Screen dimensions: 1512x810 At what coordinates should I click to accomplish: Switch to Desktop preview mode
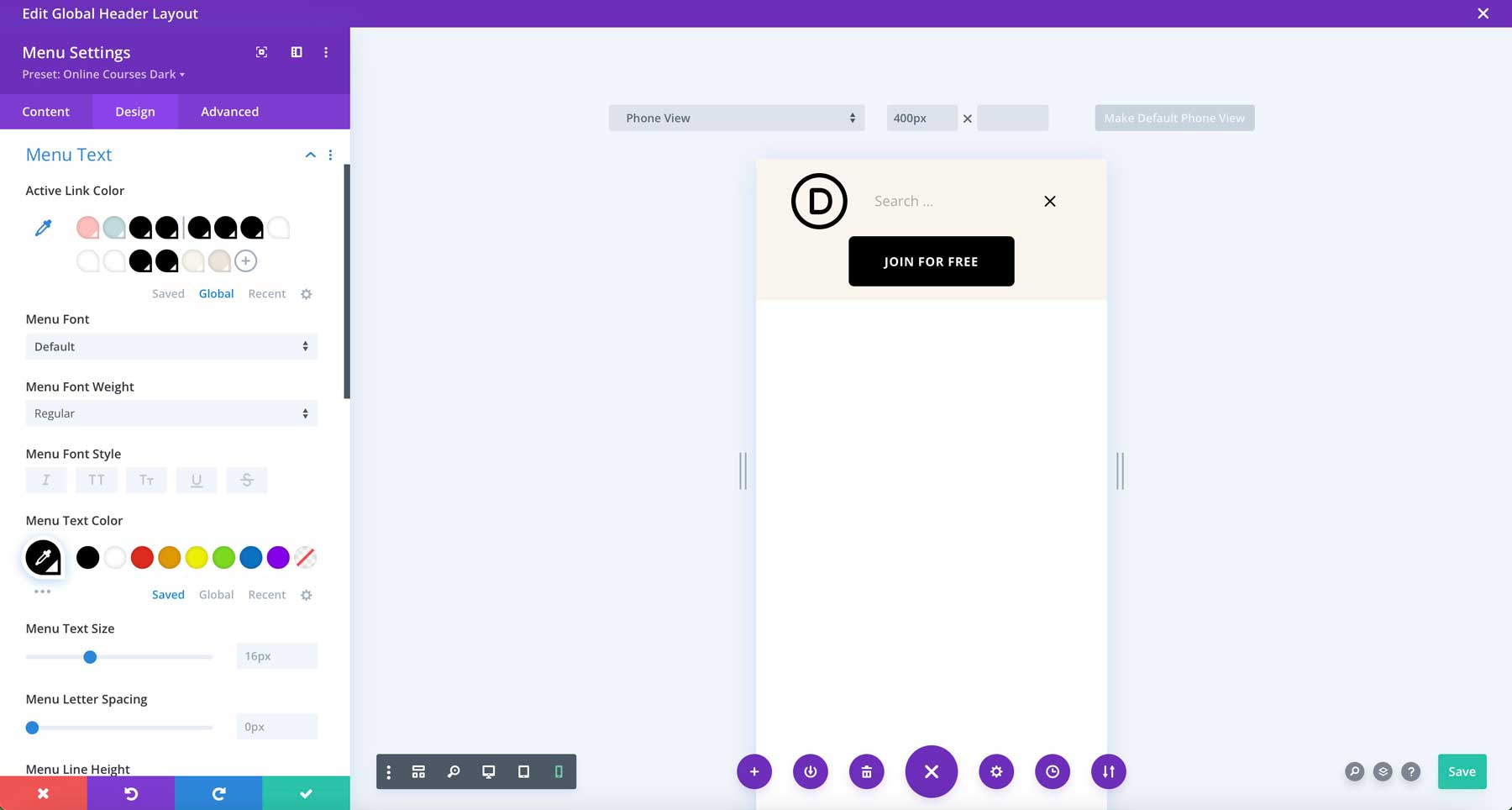click(x=488, y=771)
